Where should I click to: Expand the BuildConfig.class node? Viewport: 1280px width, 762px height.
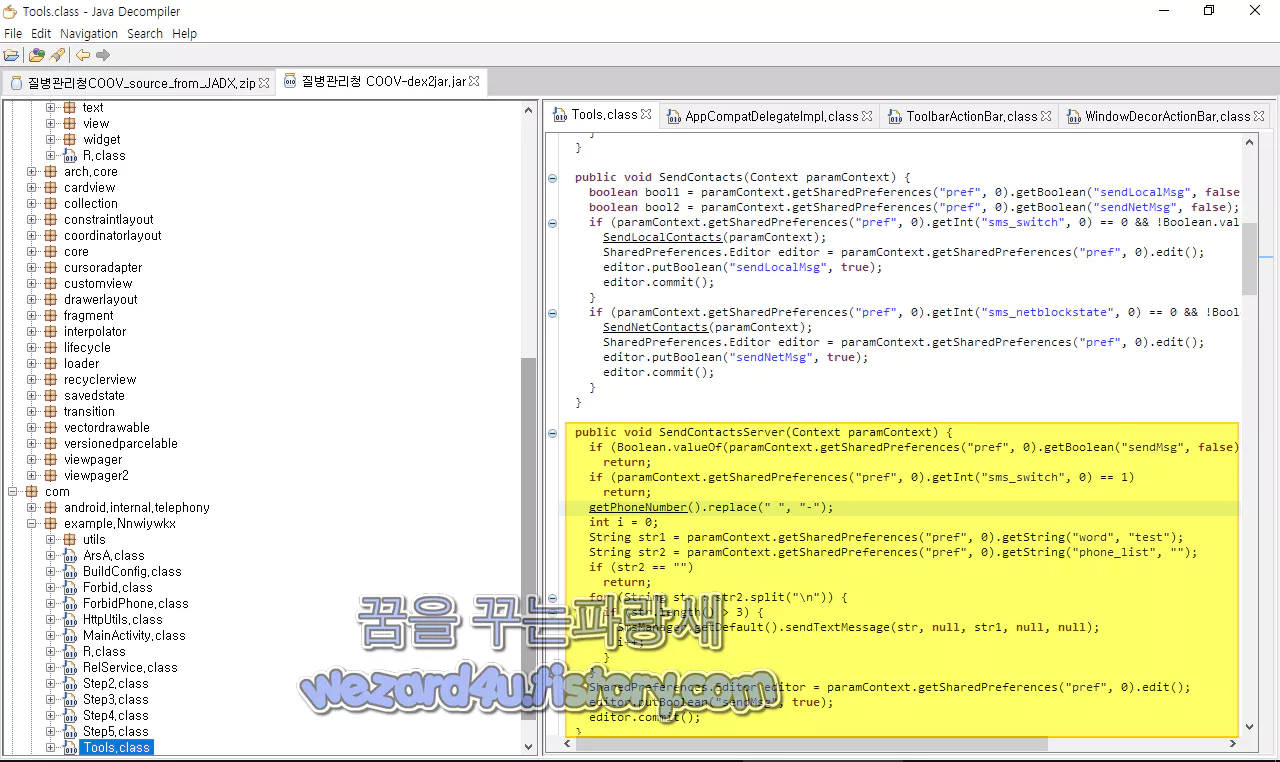(x=51, y=572)
